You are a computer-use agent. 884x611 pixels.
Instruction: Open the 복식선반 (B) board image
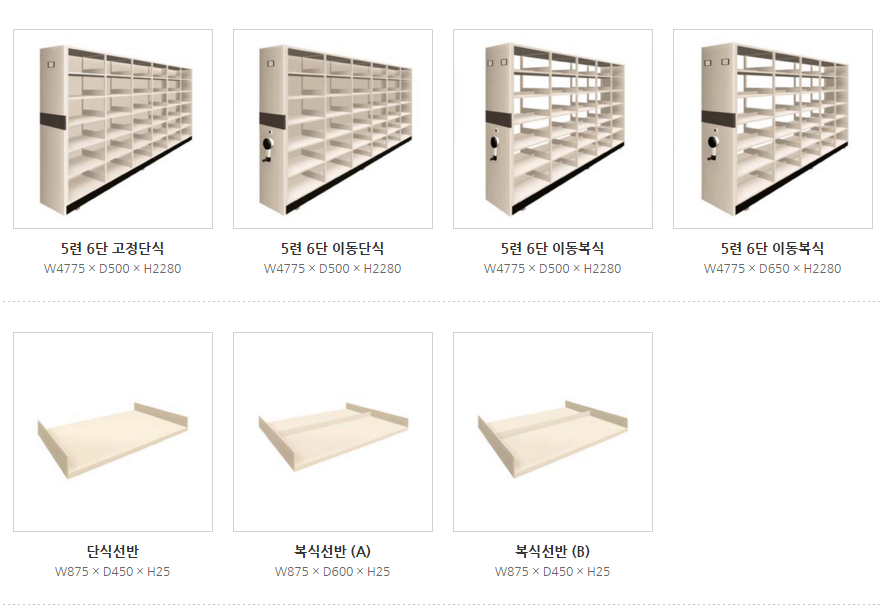552,432
